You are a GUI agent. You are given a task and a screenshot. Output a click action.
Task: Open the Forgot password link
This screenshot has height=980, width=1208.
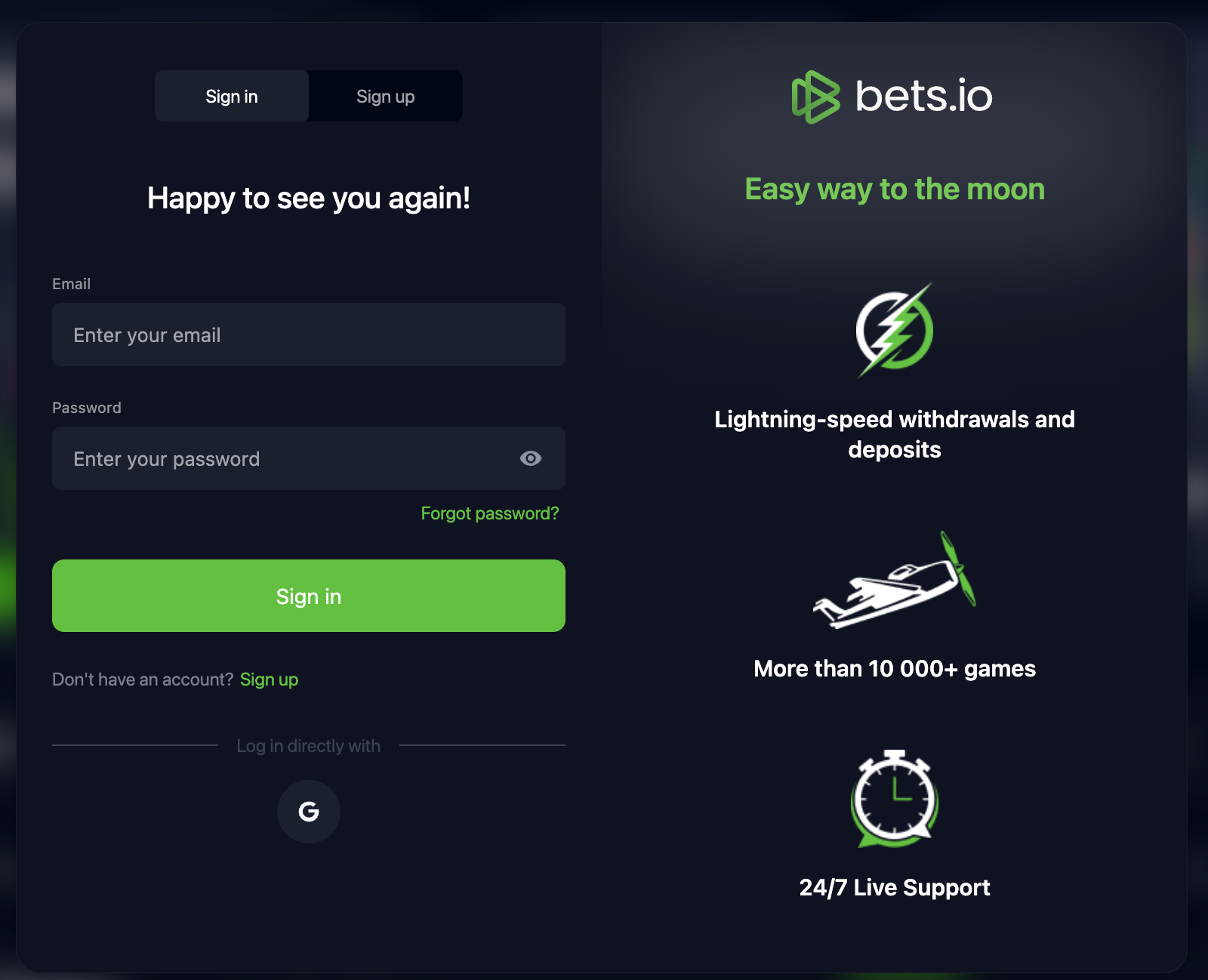coord(489,513)
